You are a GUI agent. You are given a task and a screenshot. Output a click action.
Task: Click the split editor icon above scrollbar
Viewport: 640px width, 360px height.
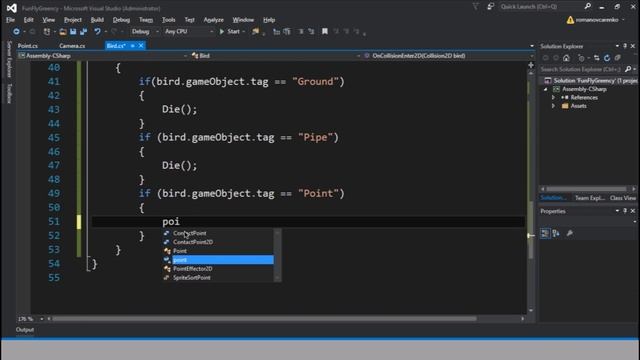[531, 65]
